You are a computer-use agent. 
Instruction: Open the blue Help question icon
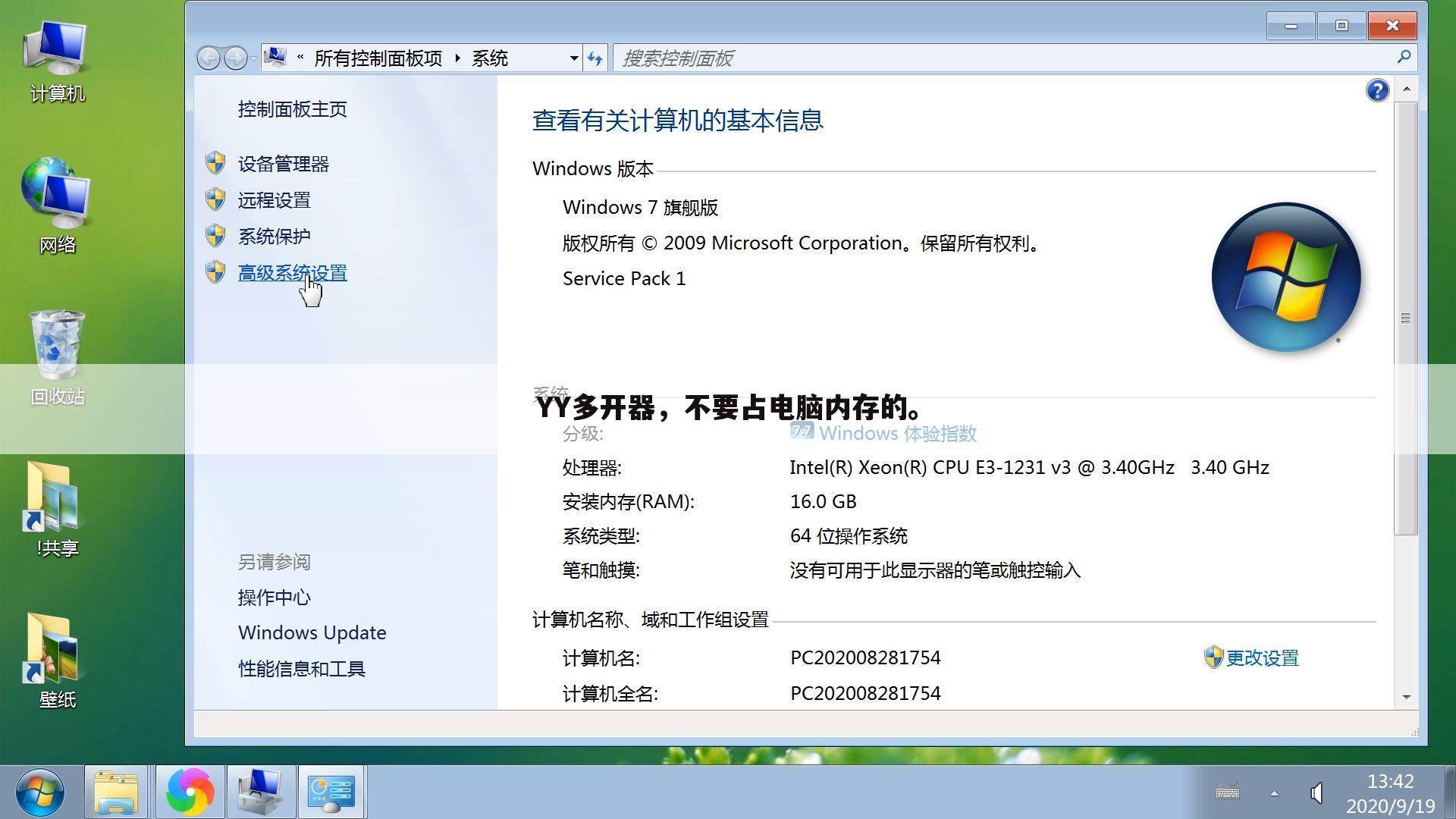[1377, 91]
